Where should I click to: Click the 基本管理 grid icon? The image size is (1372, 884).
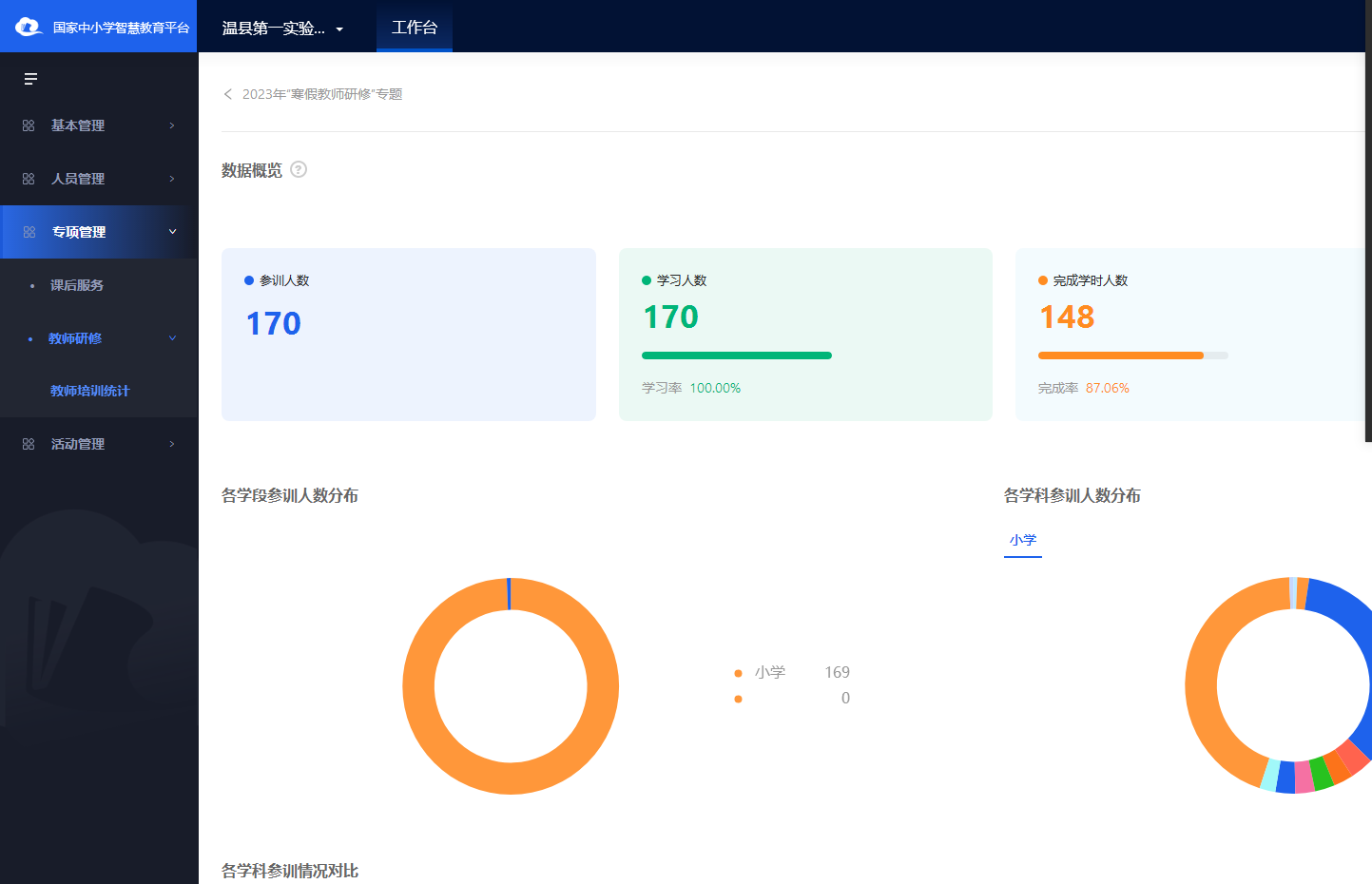(x=29, y=125)
